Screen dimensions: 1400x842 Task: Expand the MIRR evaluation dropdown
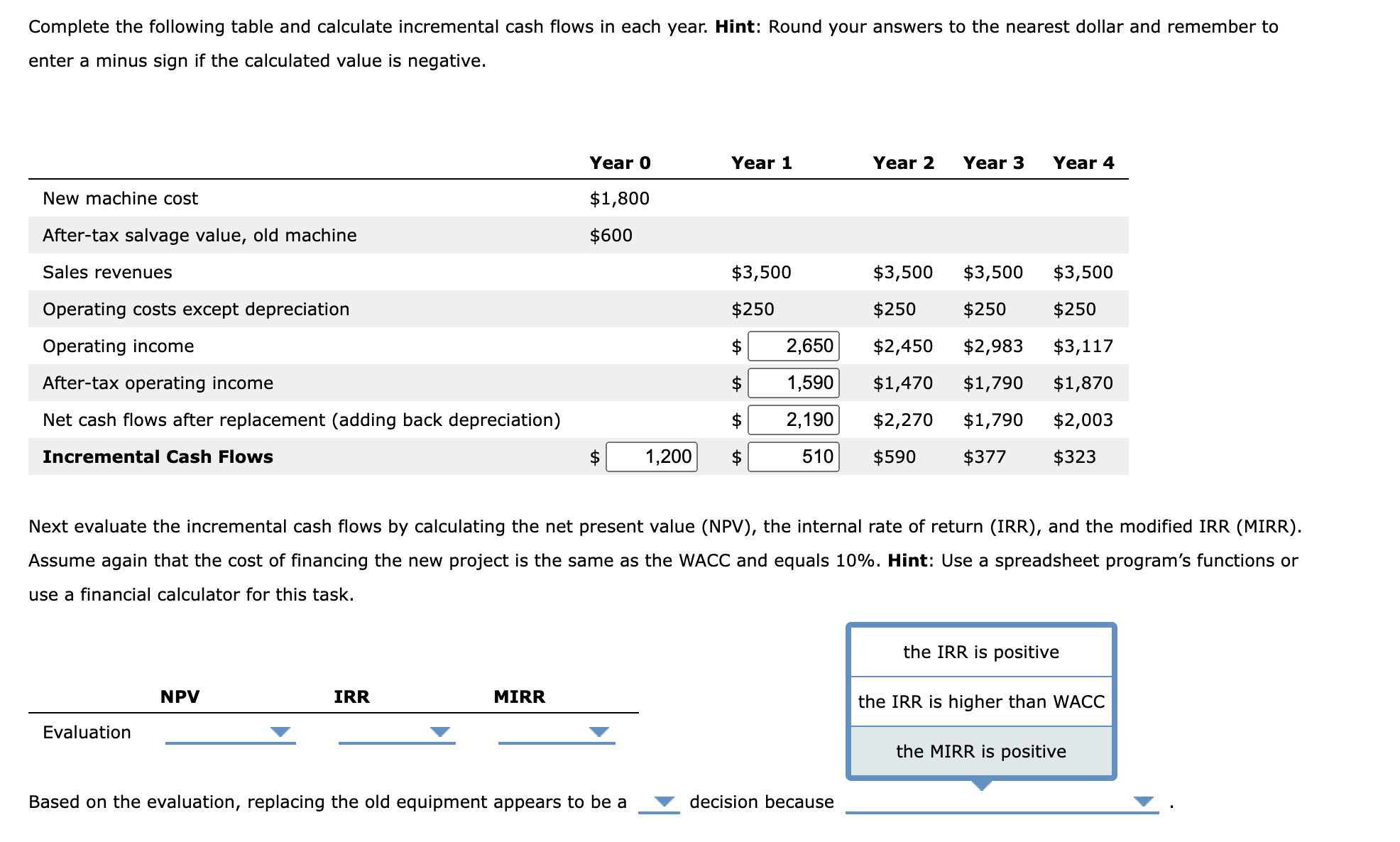pos(556,732)
